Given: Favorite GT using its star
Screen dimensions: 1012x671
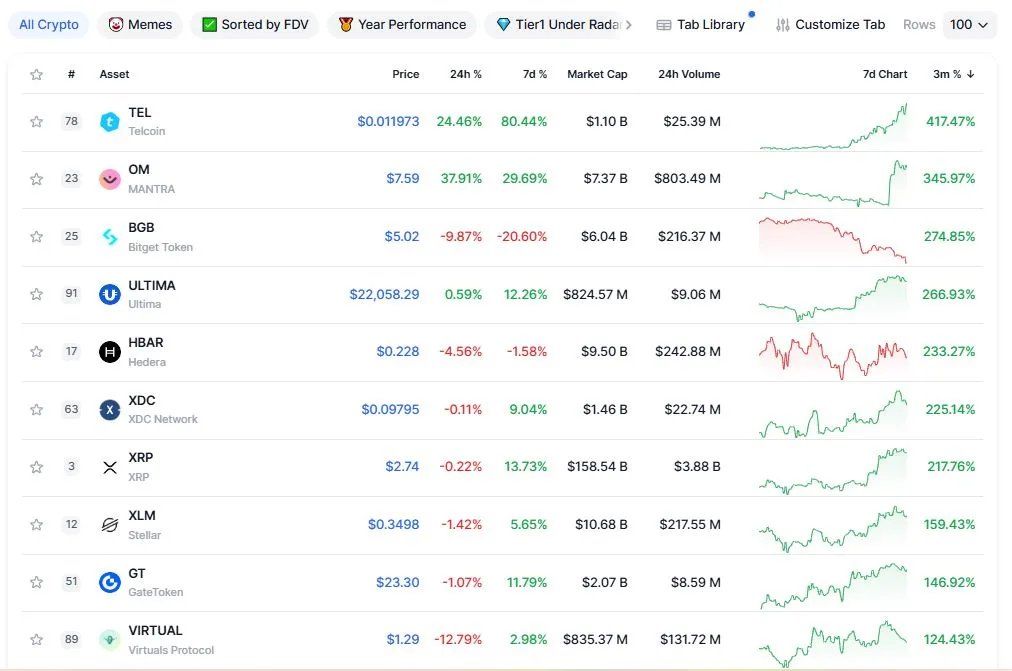Looking at the screenshot, I should click(37, 582).
